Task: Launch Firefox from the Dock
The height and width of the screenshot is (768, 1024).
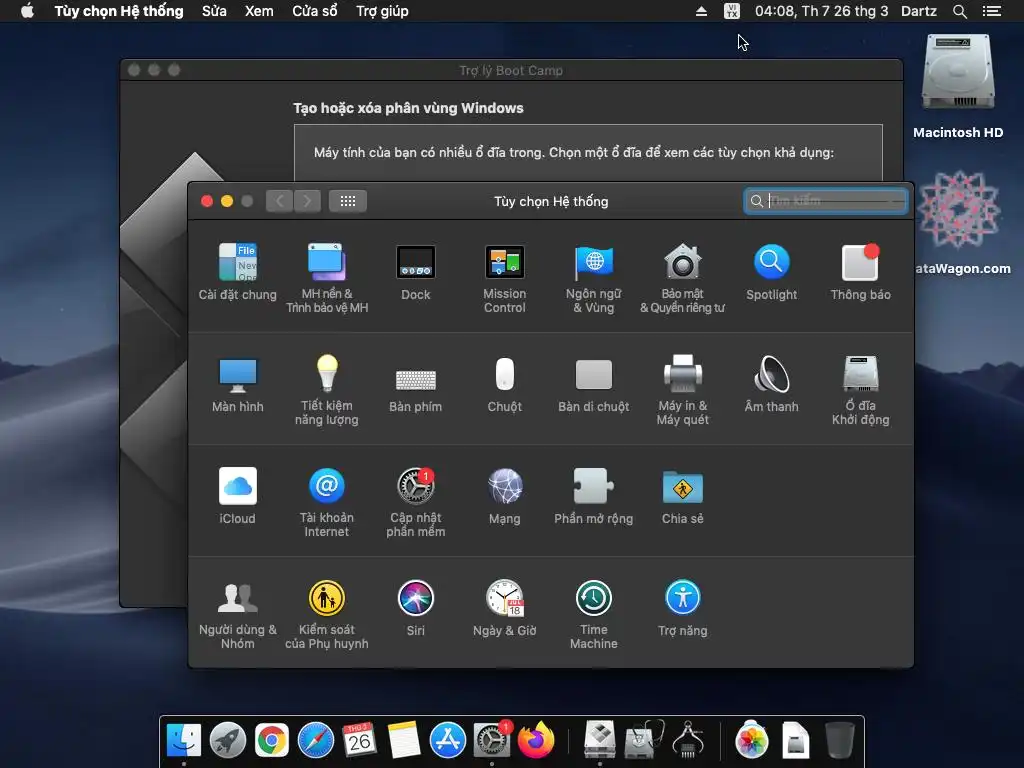Action: click(536, 741)
